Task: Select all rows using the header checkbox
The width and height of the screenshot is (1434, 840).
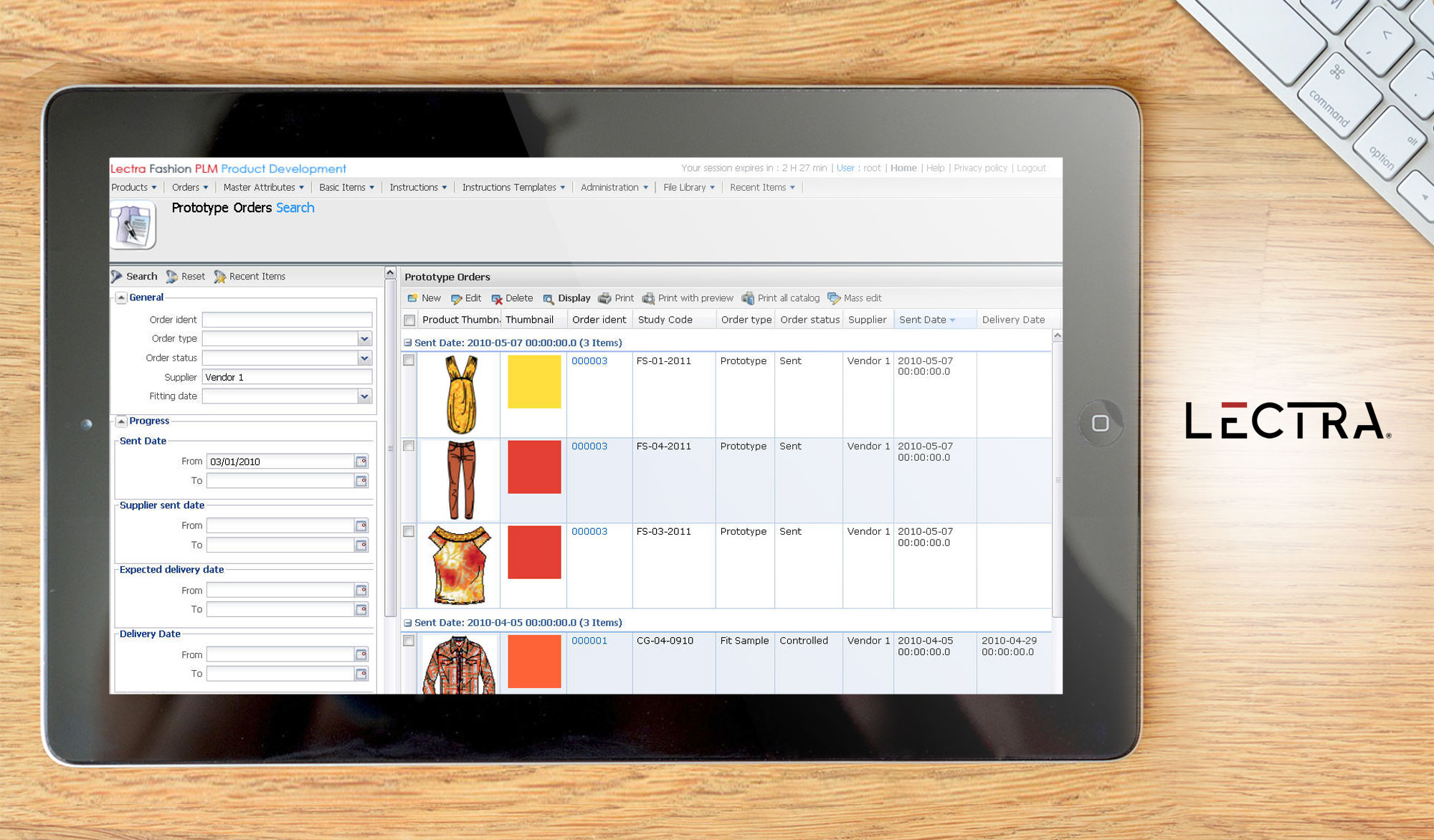Action: [409, 320]
